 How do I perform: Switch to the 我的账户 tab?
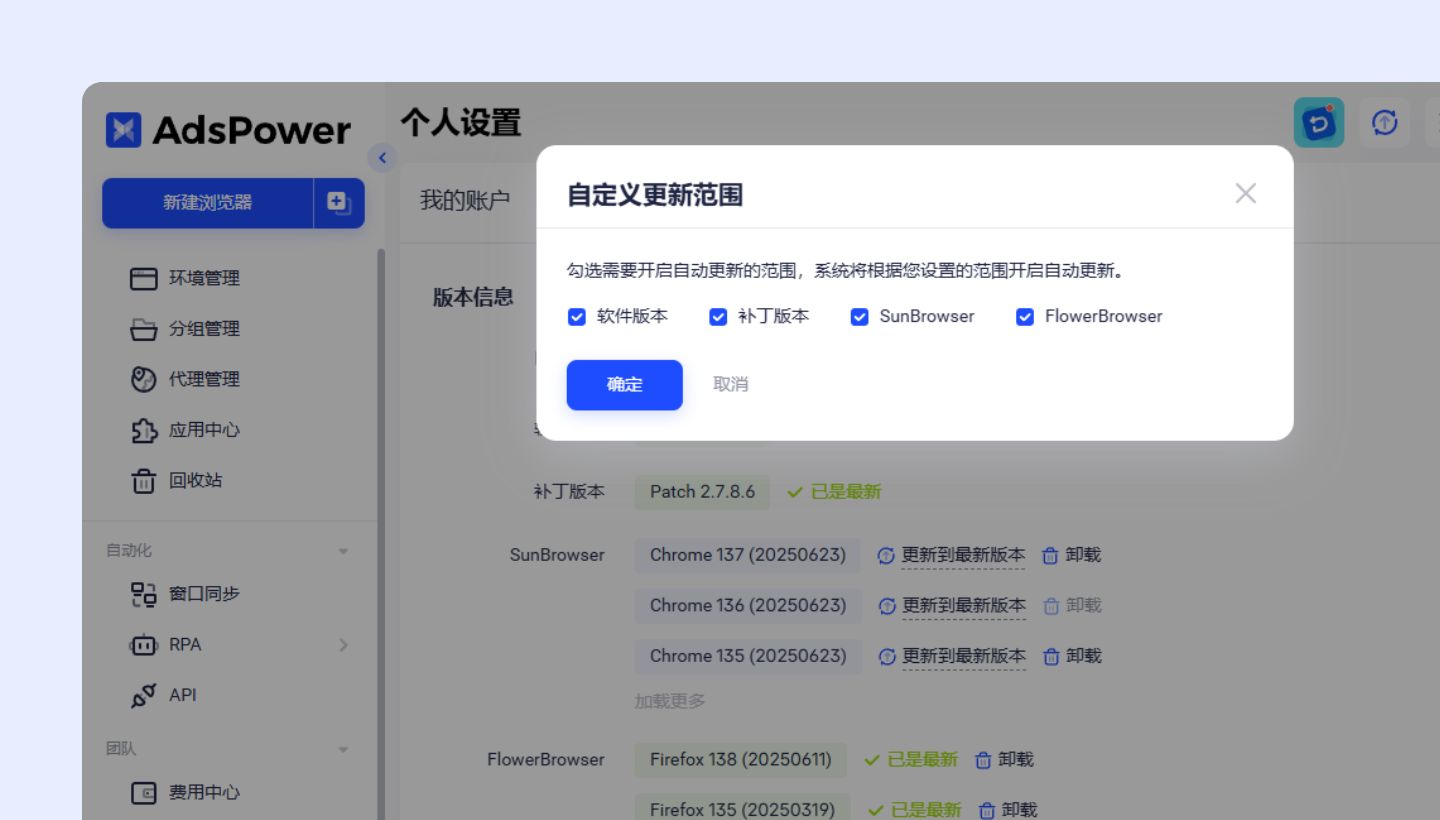coord(465,200)
